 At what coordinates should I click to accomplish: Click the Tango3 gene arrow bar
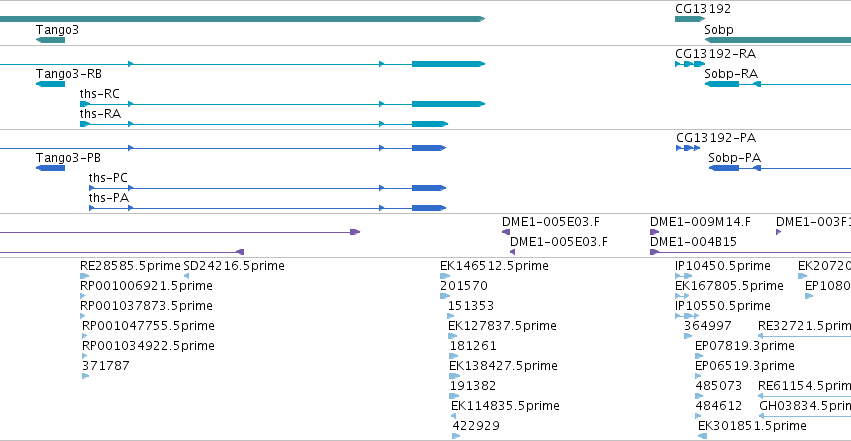click(50, 40)
